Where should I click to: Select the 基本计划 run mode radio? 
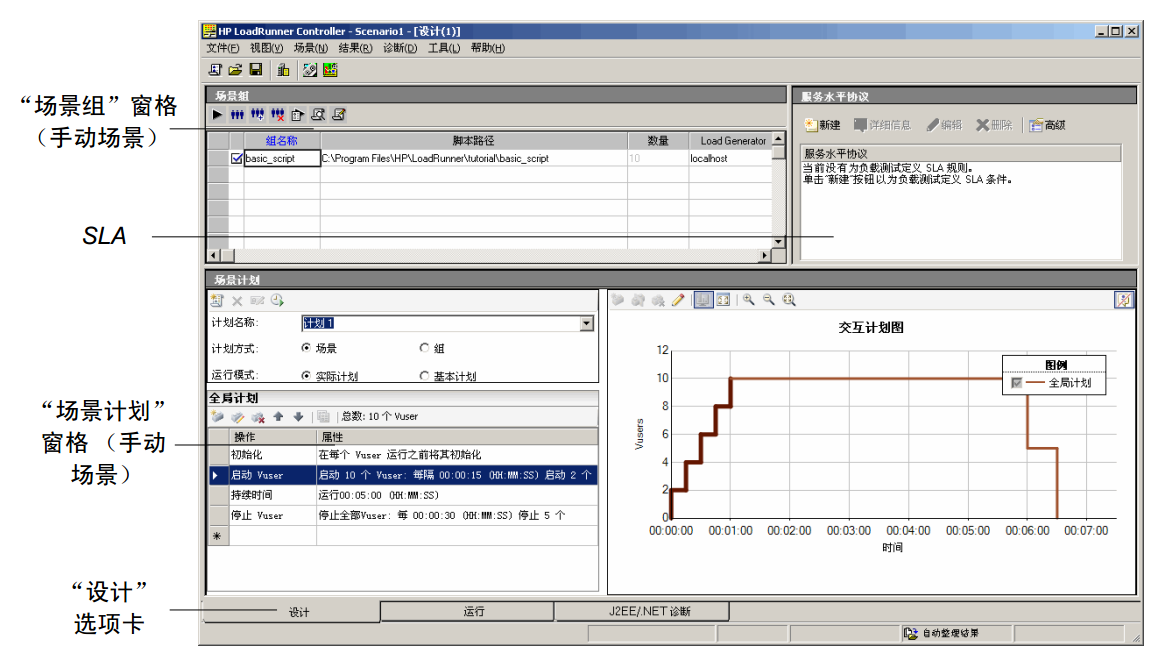pos(424,376)
